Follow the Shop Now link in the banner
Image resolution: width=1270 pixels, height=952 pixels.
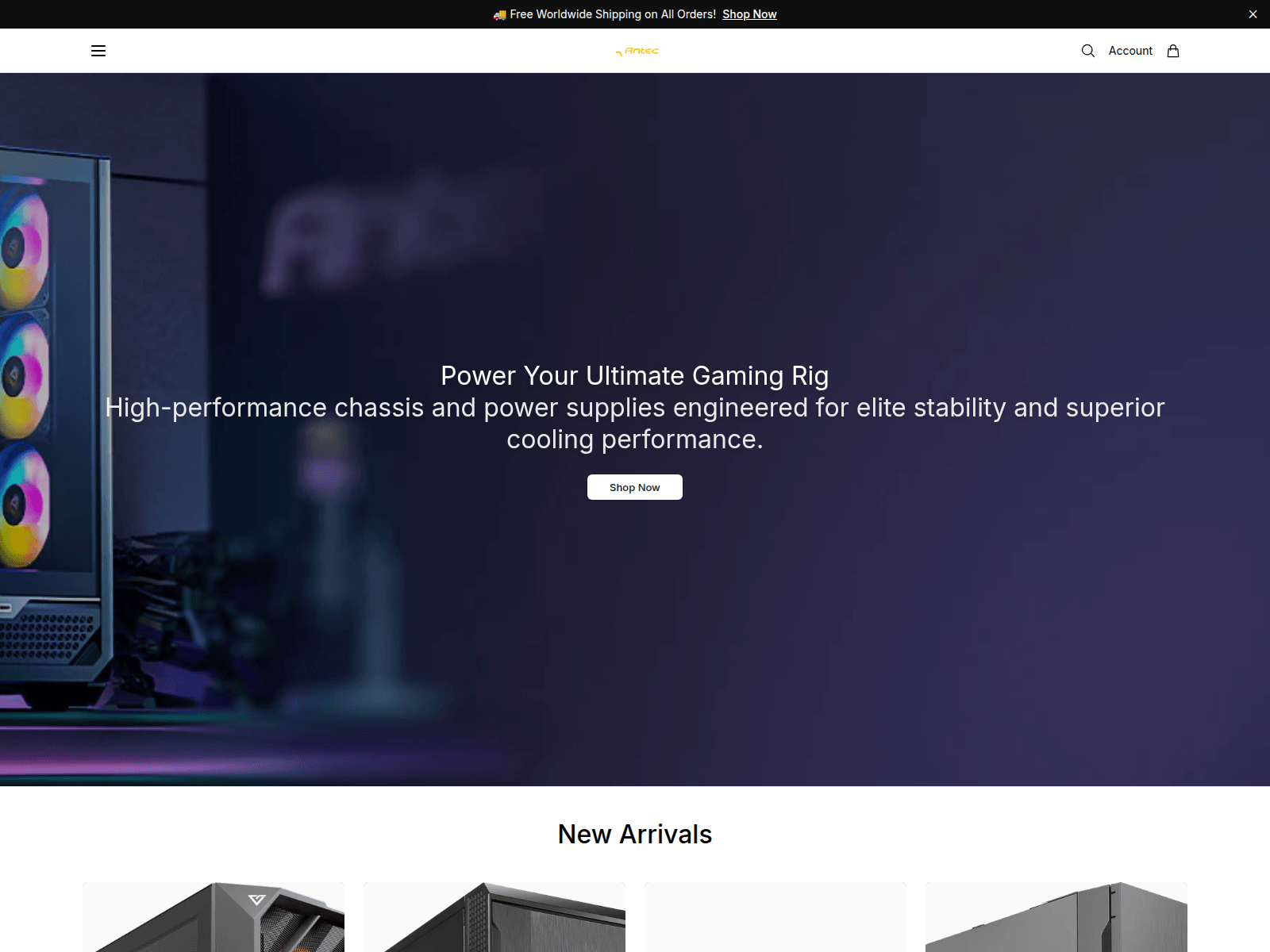click(749, 14)
